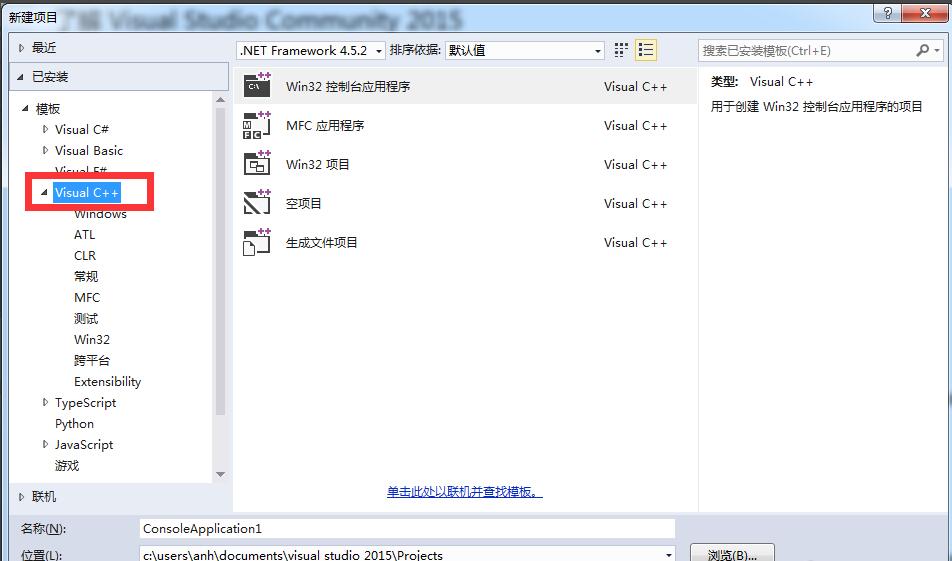
Task: Select the Visual Basic tree label
Action: coord(89,150)
